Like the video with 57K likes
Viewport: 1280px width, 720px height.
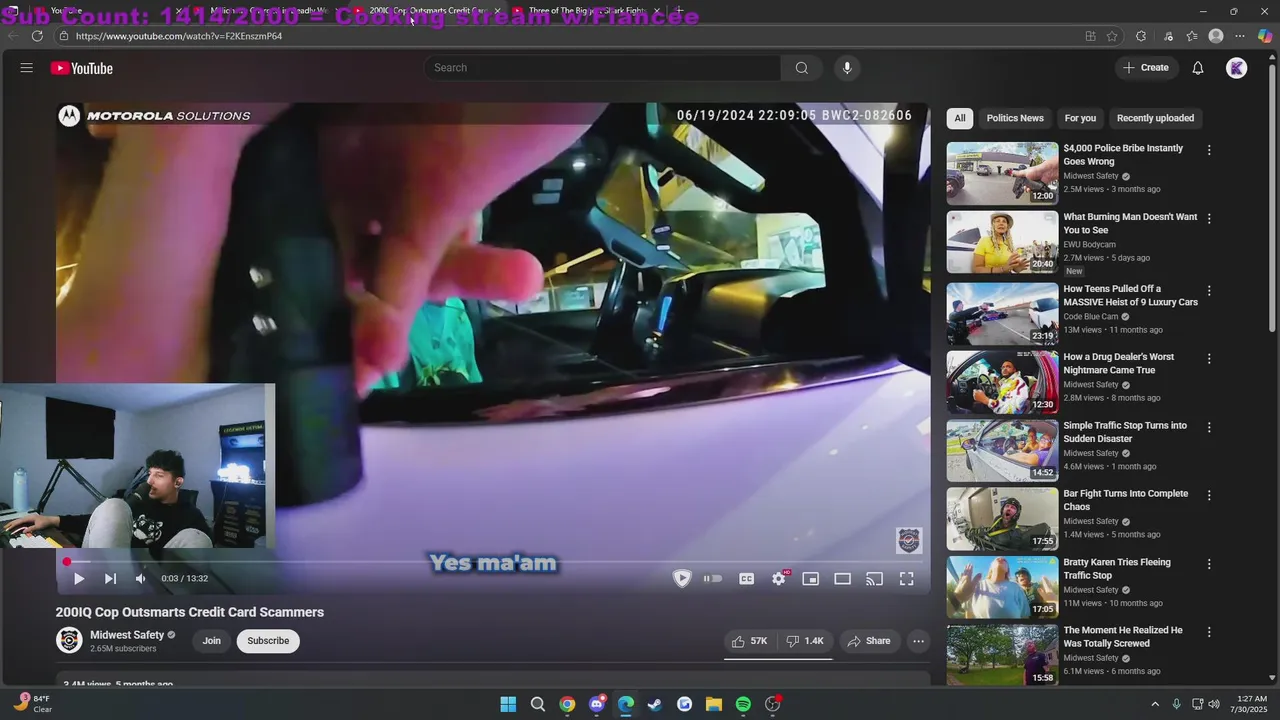[x=749, y=641]
